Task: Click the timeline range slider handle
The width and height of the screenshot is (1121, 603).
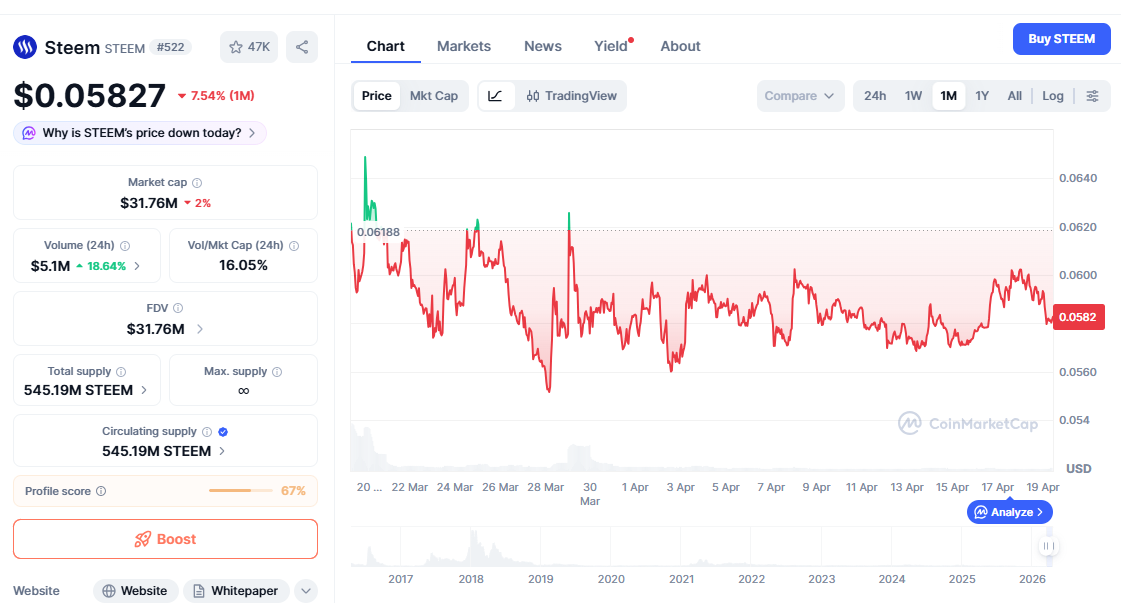Action: (x=1048, y=546)
